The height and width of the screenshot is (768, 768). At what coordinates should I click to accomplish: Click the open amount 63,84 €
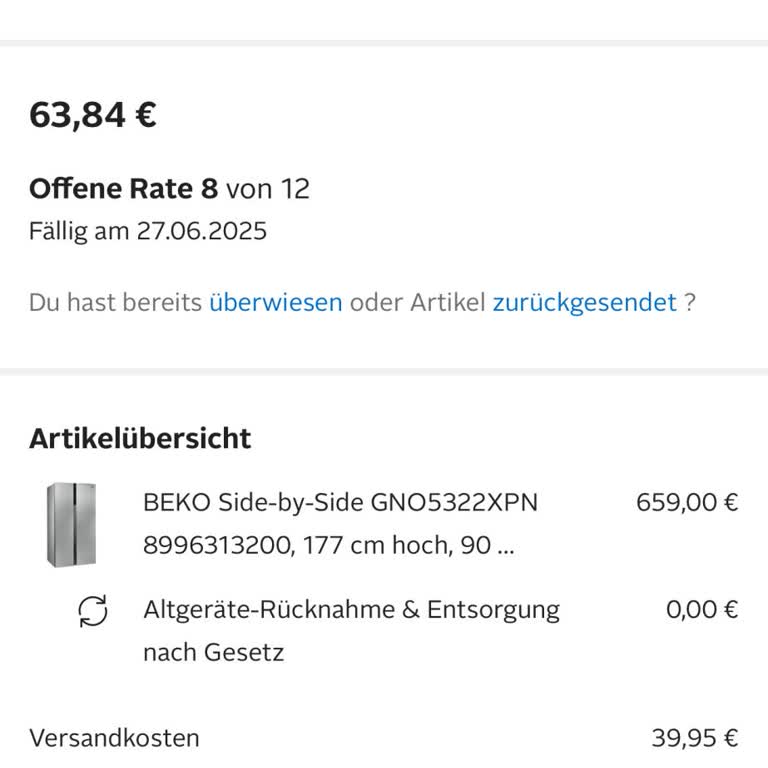tap(92, 115)
